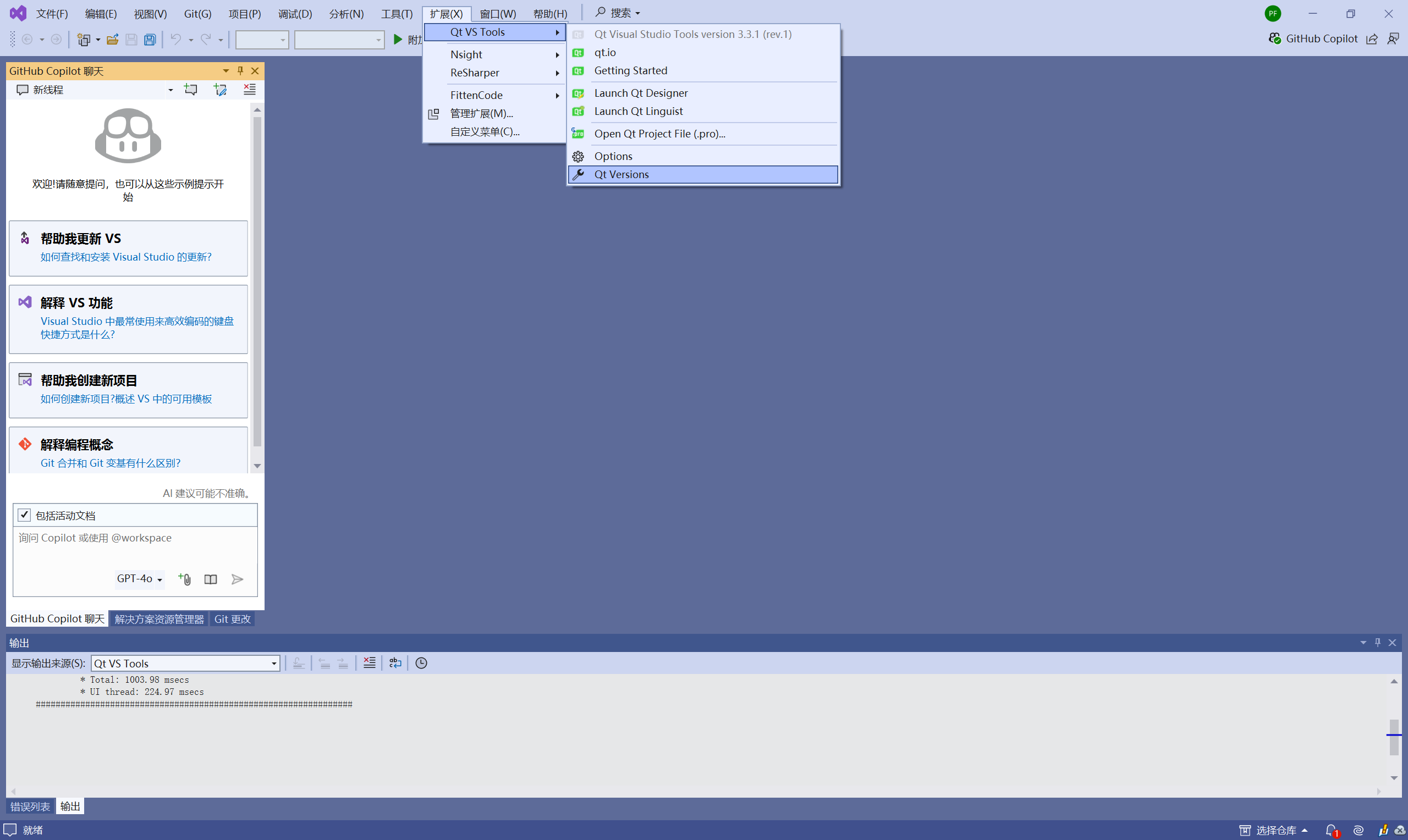1408x840 pixels.
Task: Open 自定义菜单 customize menu item
Action: (495, 131)
